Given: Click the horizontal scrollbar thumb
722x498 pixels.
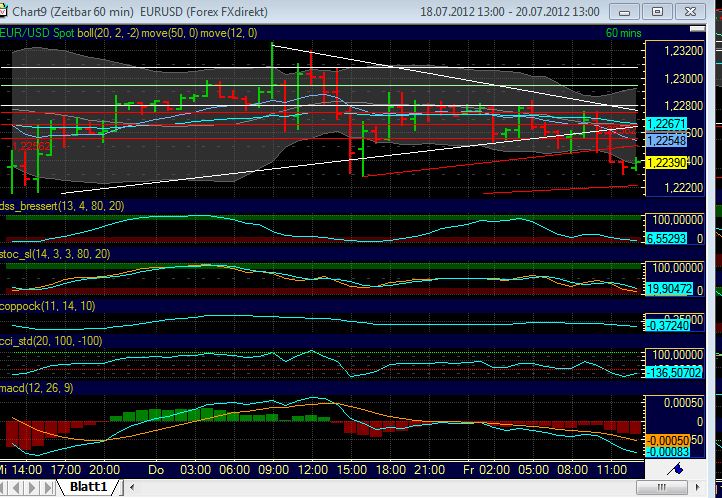Looking at the screenshot, I should pos(662,487).
